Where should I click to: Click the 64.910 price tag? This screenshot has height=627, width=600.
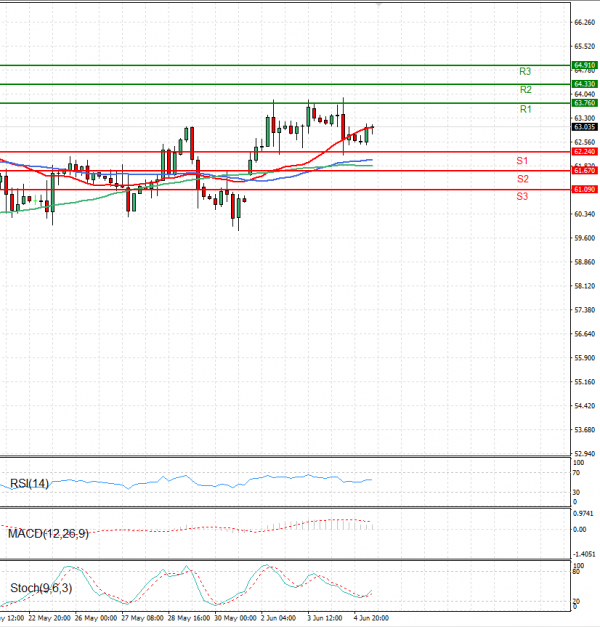click(585, 65)
